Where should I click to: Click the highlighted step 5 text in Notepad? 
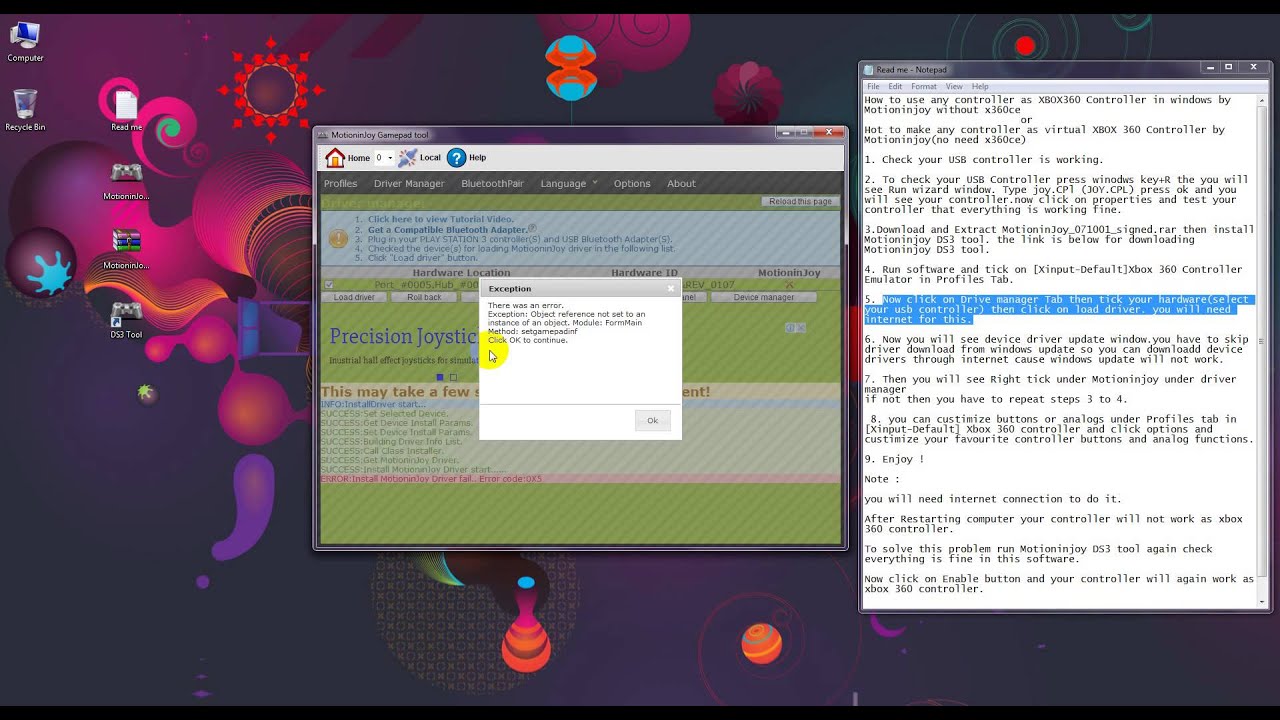[1058, 309]
